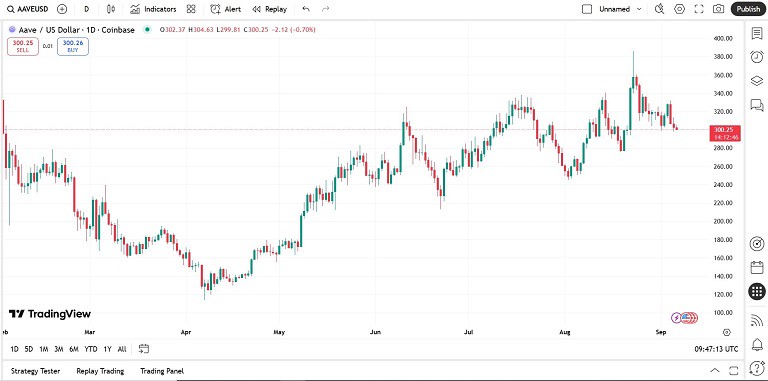The height and width of the screenshot is (381, 768).
Task: Set range to 1D
Action: 14,349
